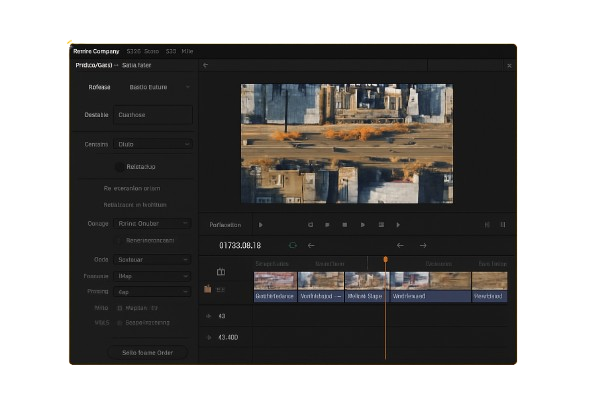Toggle the checkbox below Rorinc Onuber dropdown

[120, 240]
